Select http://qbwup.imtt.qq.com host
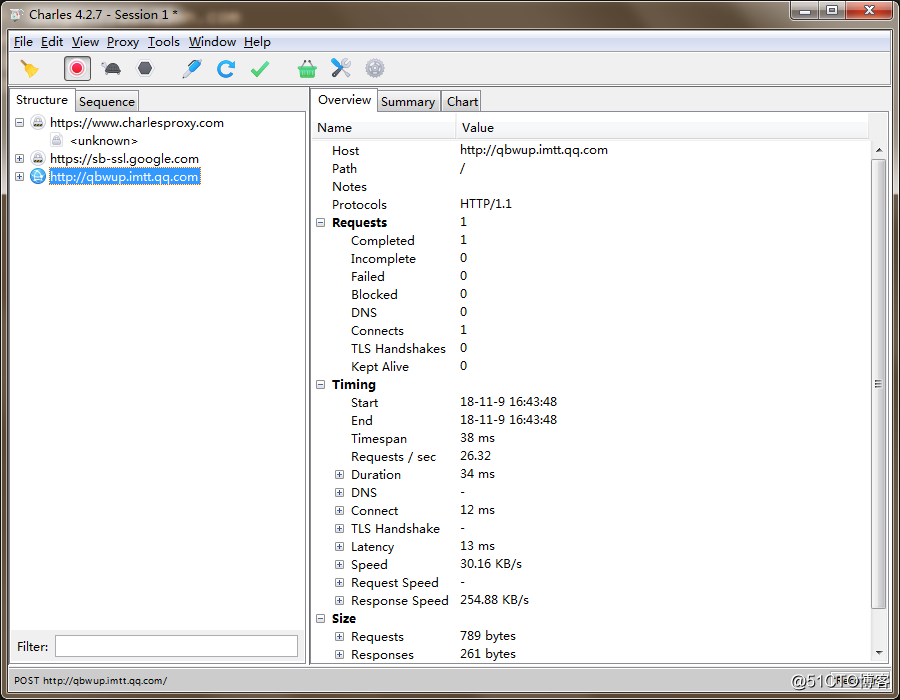This screenshot has width=900, height=700. [x=125, y=177]
